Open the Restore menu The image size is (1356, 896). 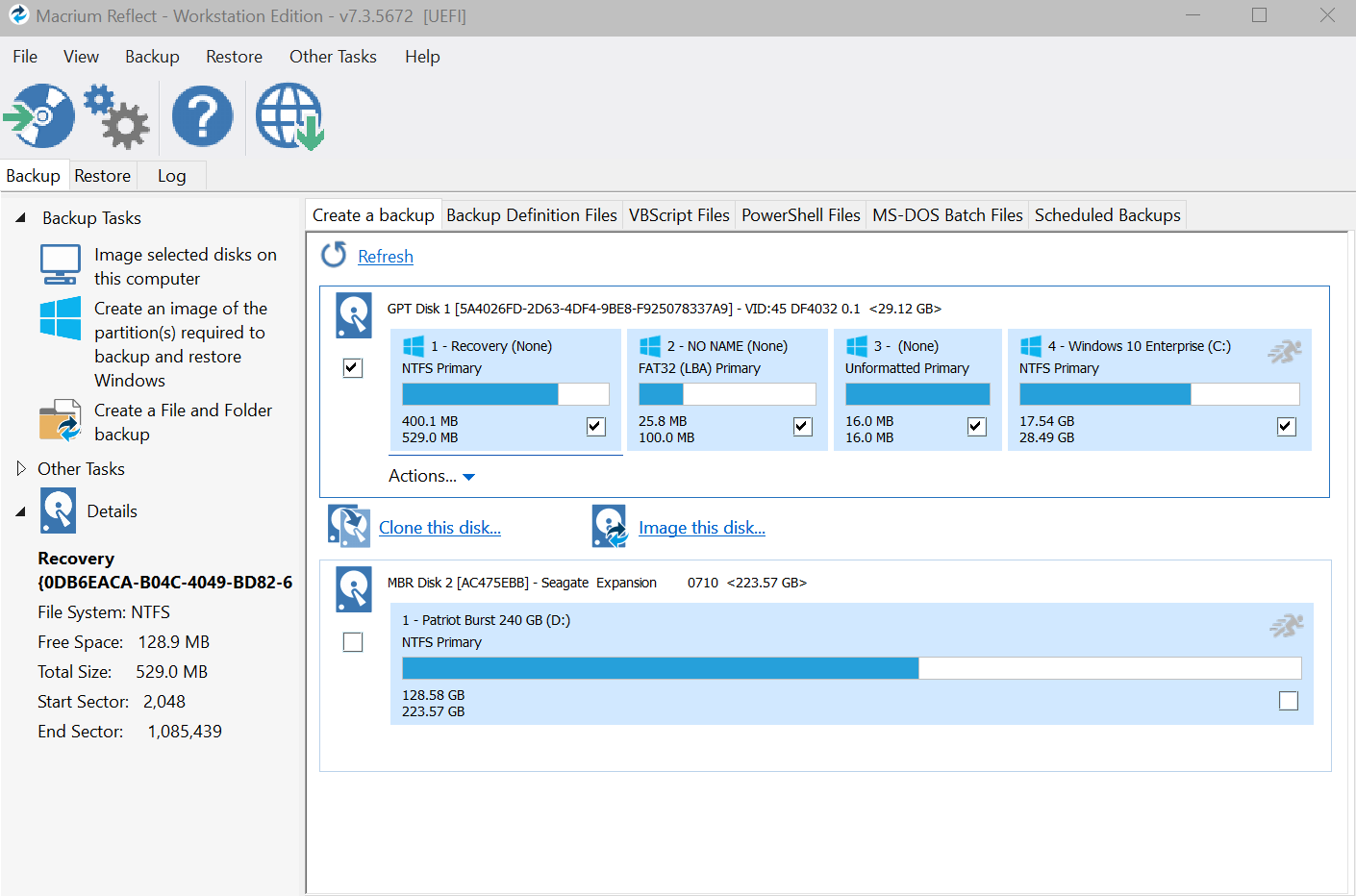[234, 57]
